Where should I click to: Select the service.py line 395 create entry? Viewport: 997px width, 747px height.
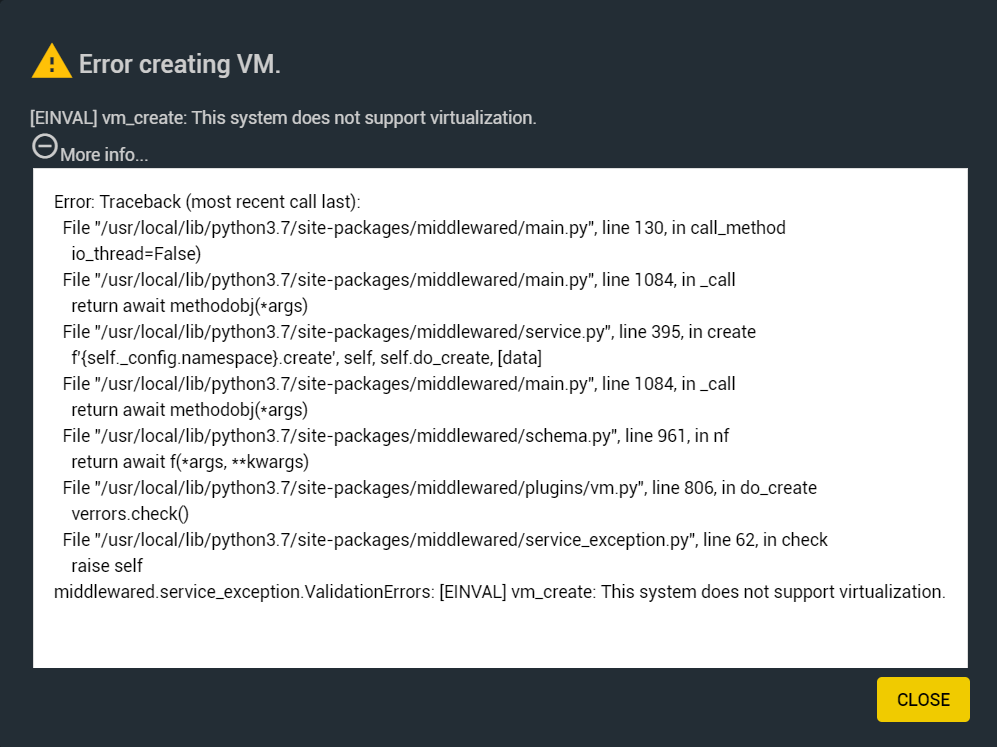tap(409, 332)
